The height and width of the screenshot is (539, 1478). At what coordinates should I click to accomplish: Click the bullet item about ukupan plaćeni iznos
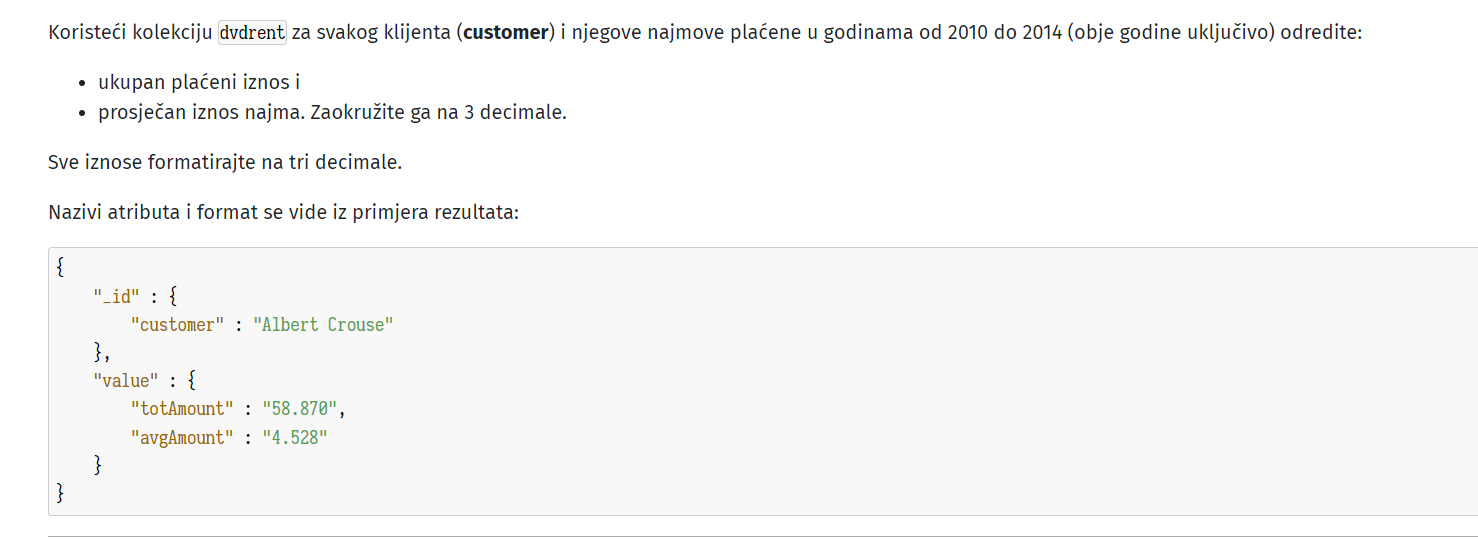(x=199, y=82)
